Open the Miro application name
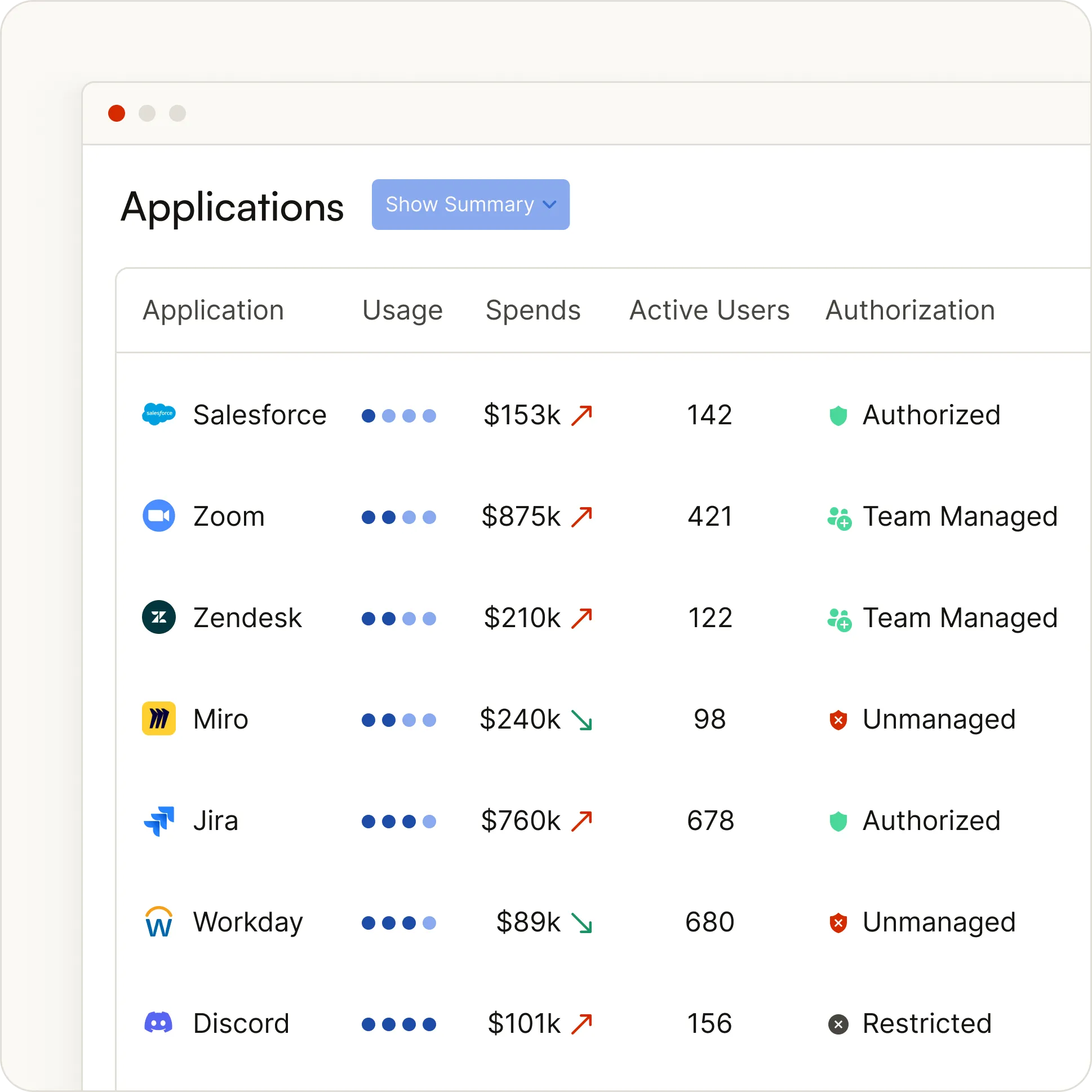Image resolution: width=1092 pixels, height=1092 pixels. [x=221, y=719]
